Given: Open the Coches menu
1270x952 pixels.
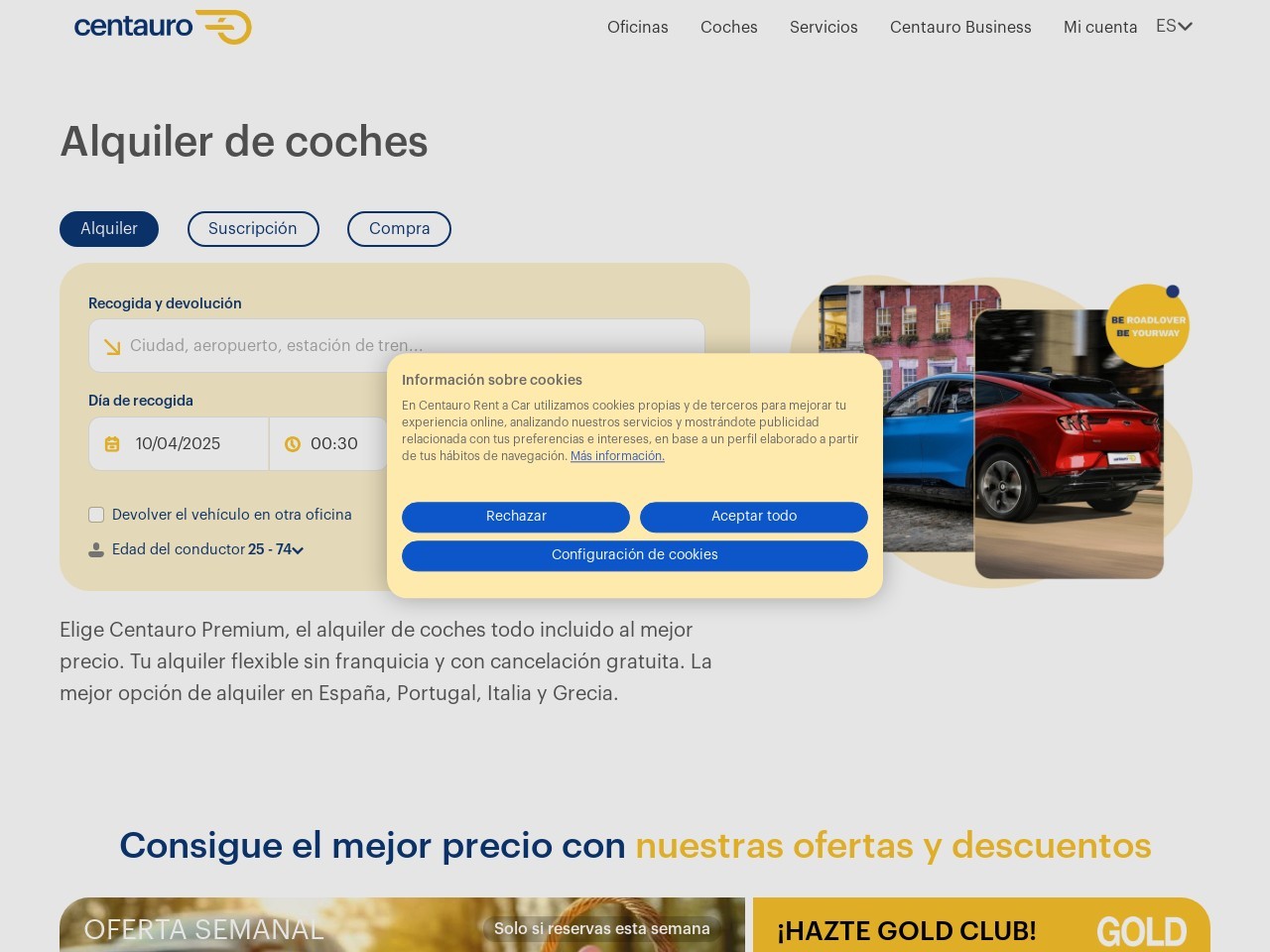Looking at the screenshot, I should pos(729,28).
